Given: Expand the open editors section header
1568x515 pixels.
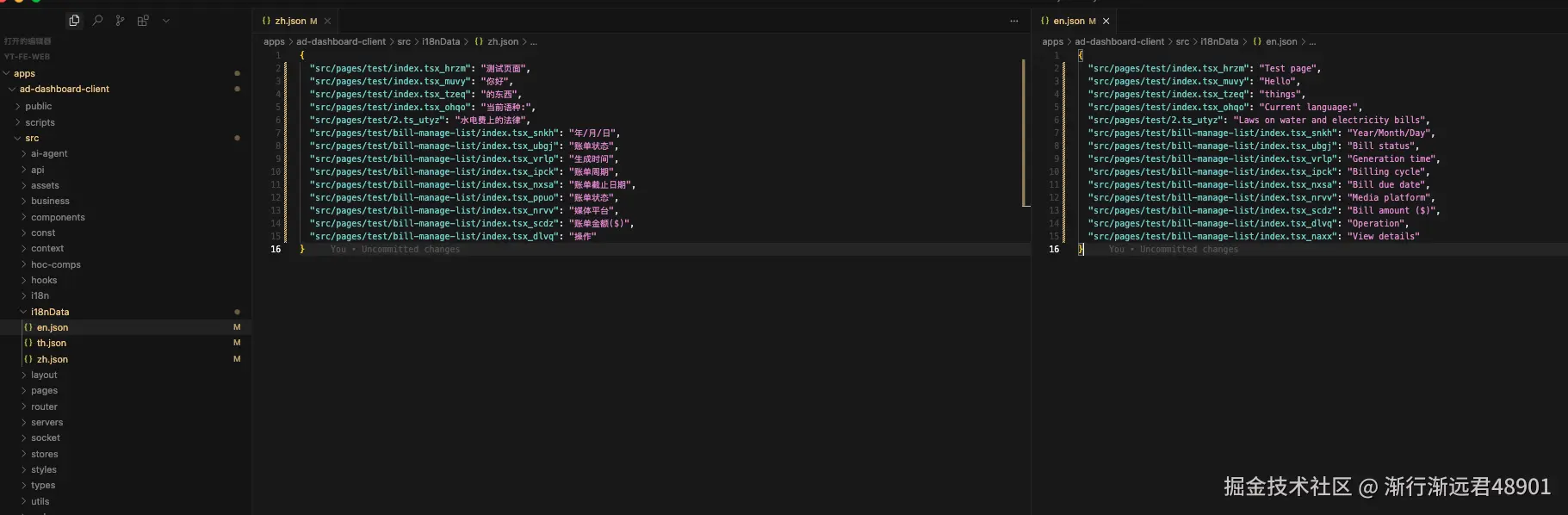Looking at the screenshot, I should (x=28, y=41).
